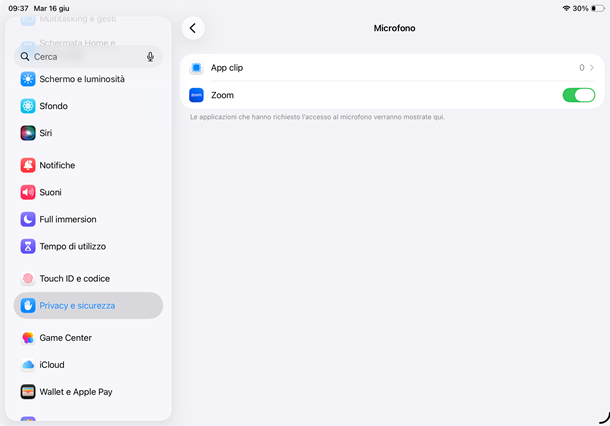Click the Mar 16 giu date

point(51,8)
